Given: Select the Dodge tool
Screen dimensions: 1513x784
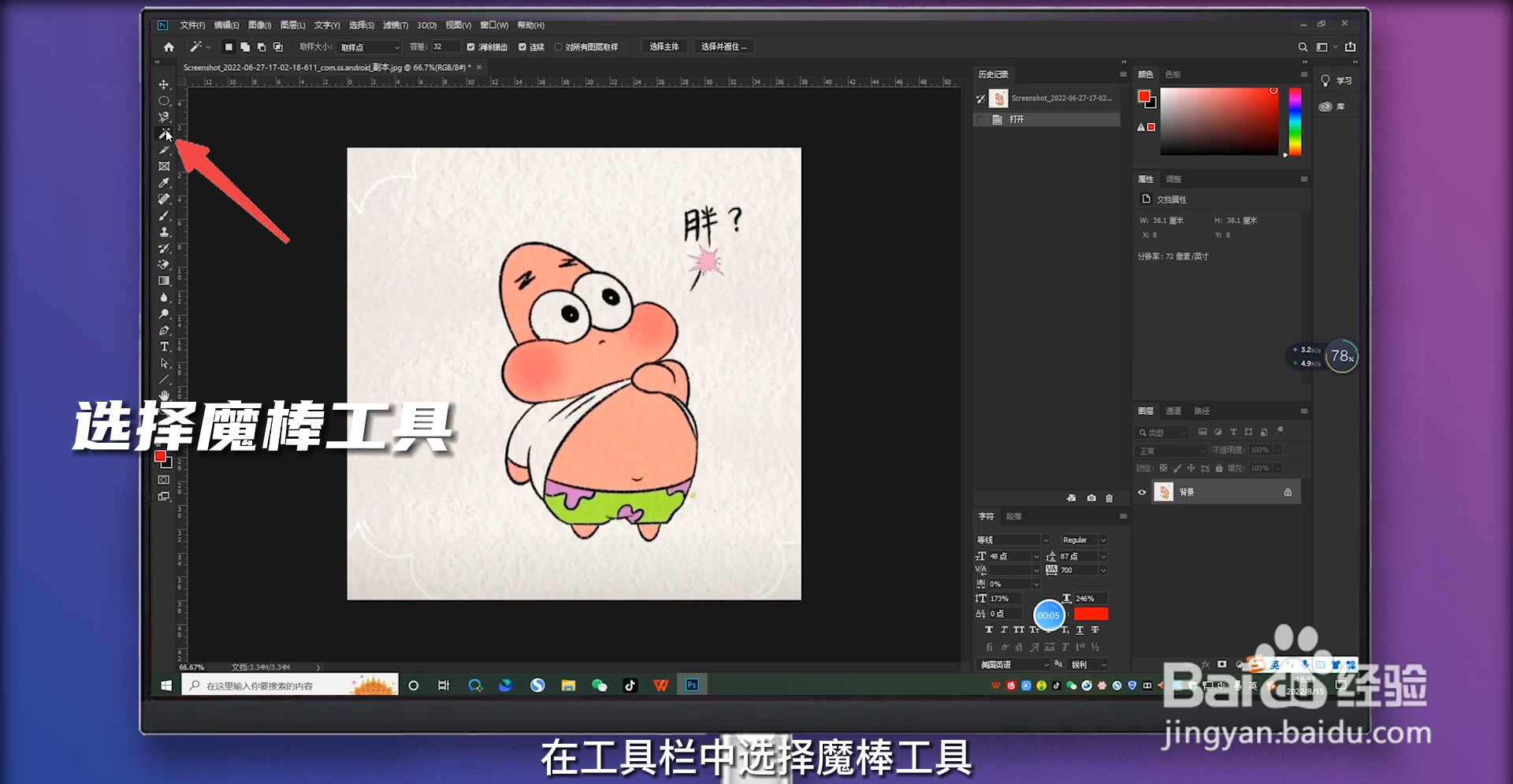Looking at the screenshot, I should click(164, 314).
